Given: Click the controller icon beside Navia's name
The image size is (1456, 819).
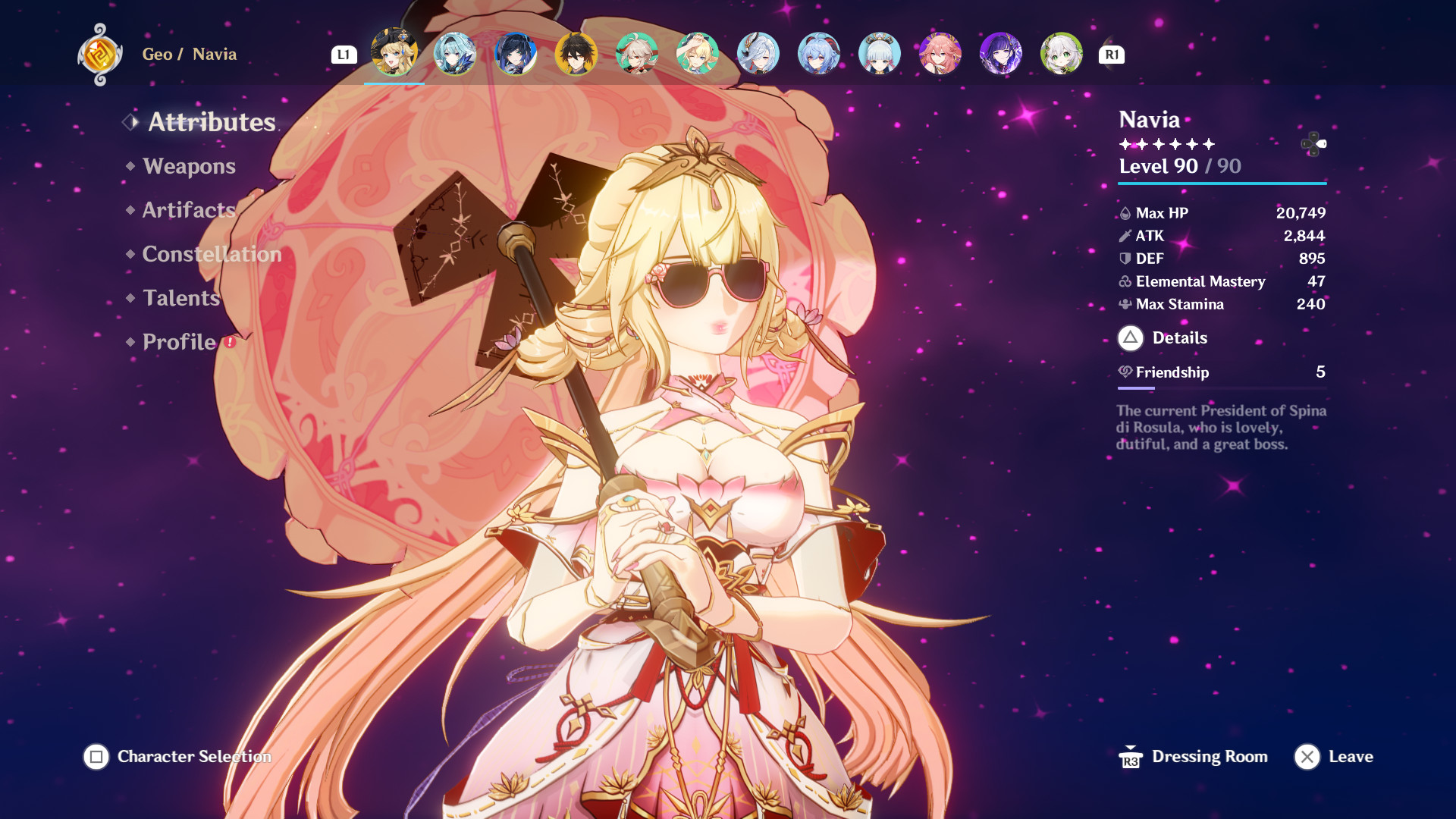Looking at the screenshot, I should tap(1313, 144).
